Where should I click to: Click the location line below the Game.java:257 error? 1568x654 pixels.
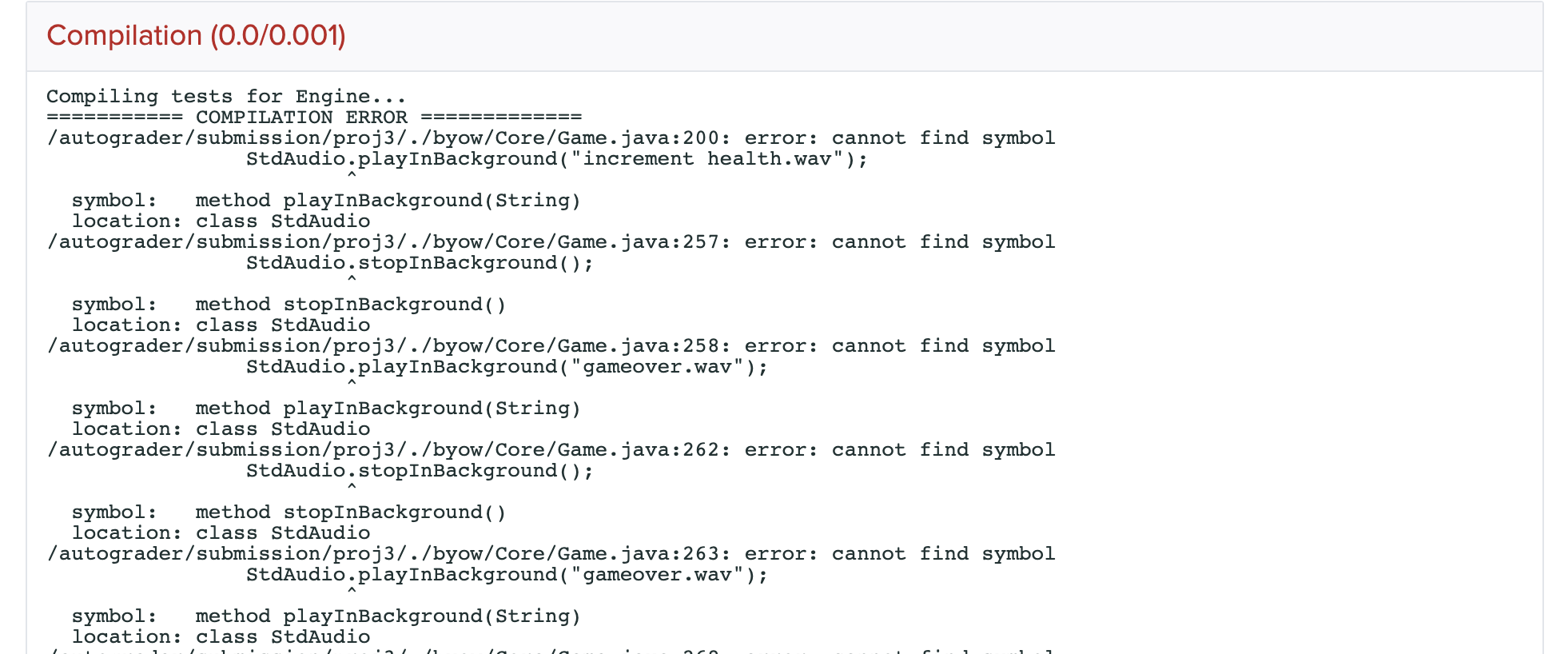click(x=221, y=325)
